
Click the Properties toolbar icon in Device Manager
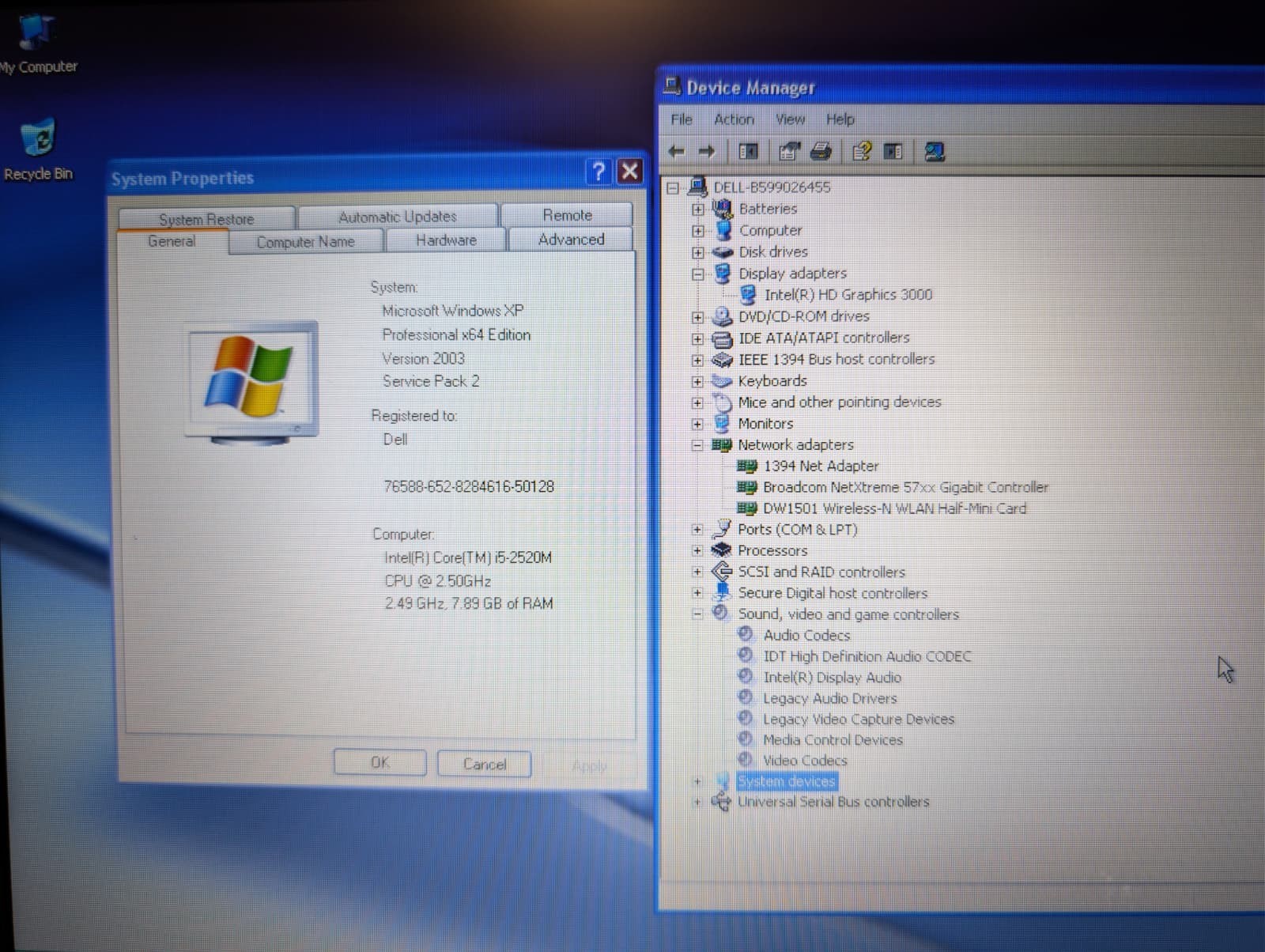point(789,151)
